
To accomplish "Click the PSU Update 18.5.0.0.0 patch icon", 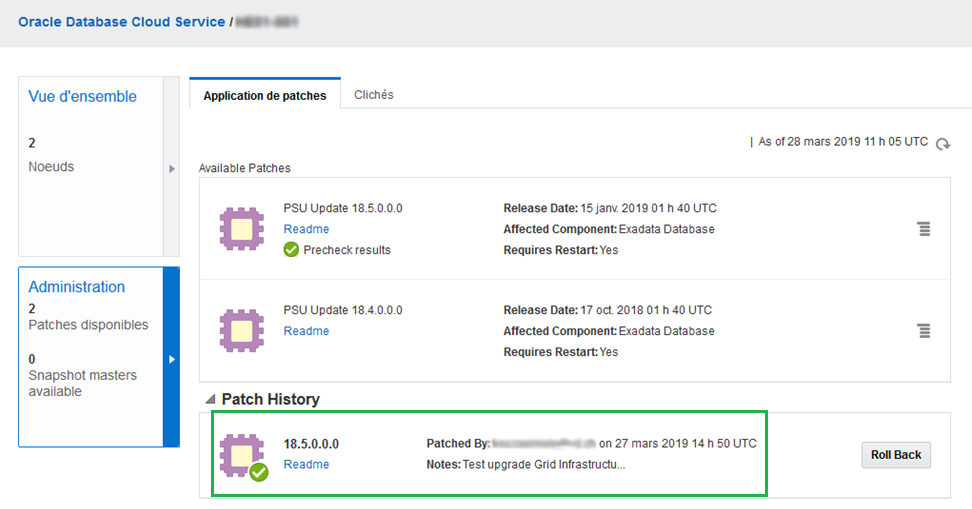I will 241,229.
